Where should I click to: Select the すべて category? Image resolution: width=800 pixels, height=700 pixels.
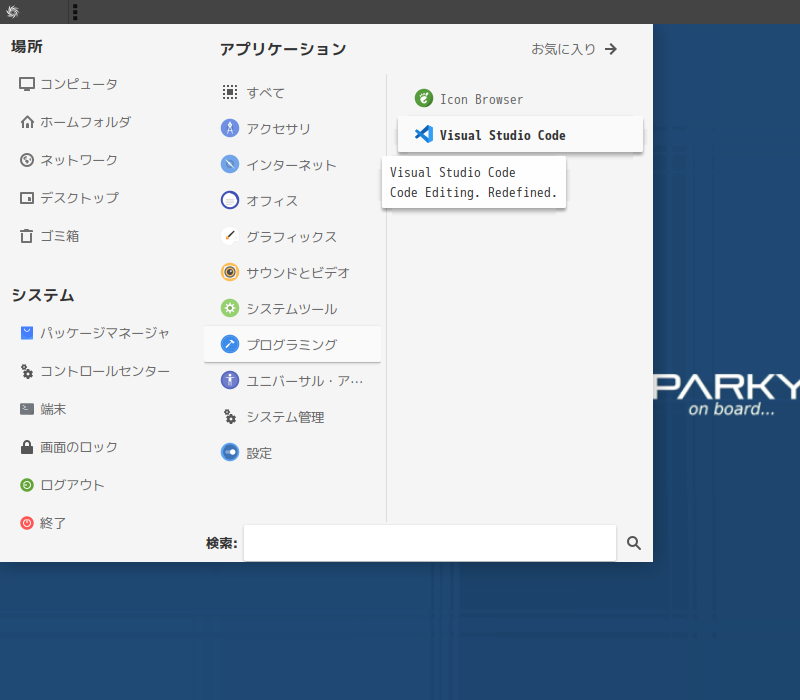click(292, 92)
